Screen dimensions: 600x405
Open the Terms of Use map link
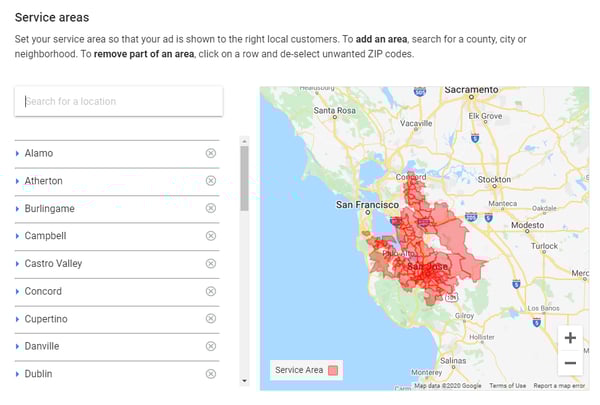click(507, 385)
